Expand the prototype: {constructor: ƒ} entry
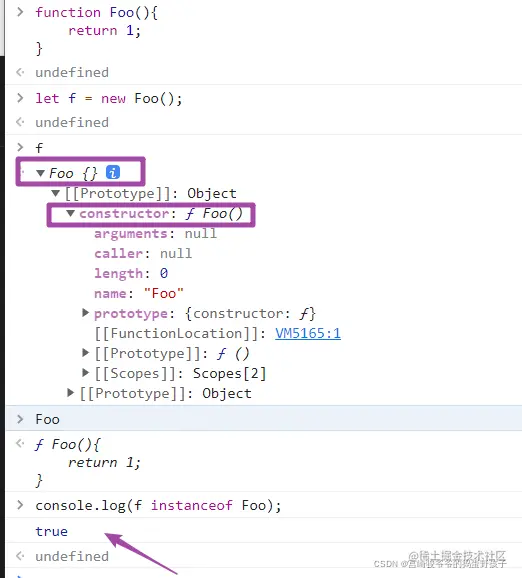The height and width of the screenshot is (578, 522). [x=86, y=313]
